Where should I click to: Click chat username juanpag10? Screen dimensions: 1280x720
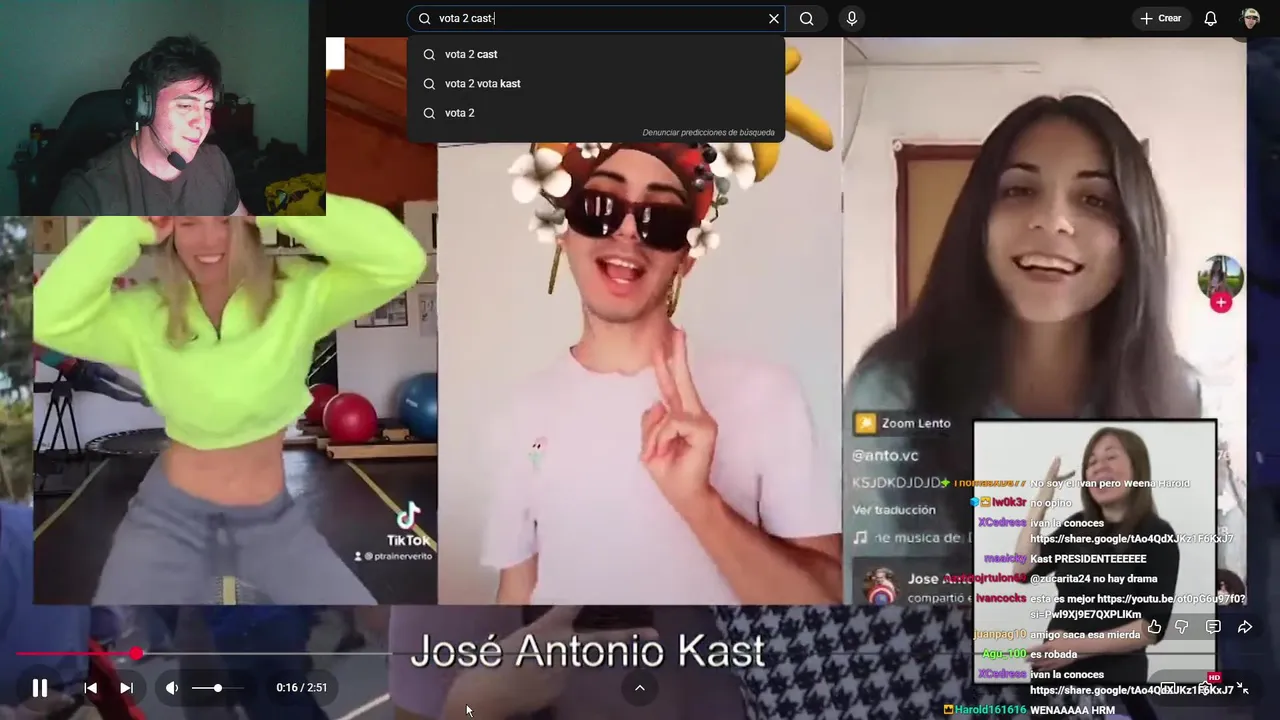[x=1000, y=634]
